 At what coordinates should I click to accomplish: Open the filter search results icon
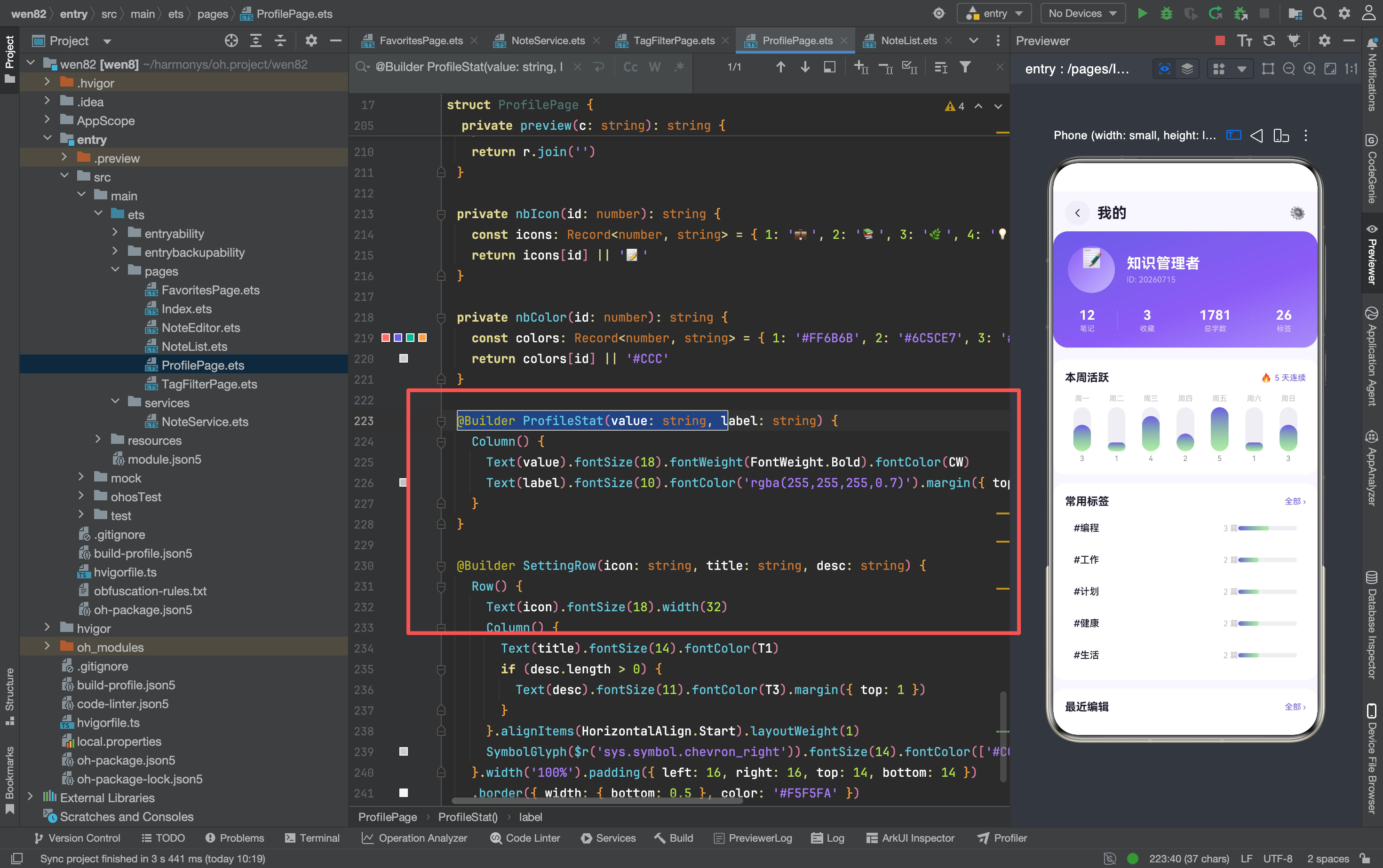[x=965, y=67]
